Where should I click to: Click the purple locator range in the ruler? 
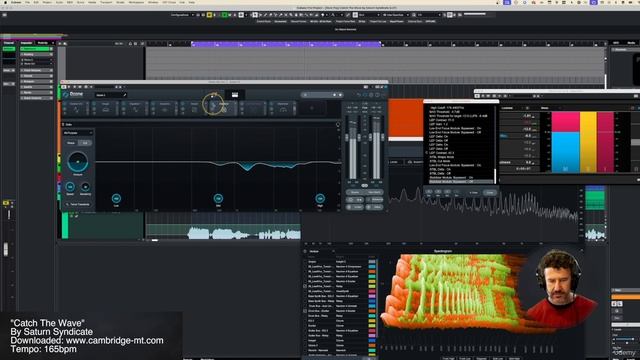click(x=286, y=43)
